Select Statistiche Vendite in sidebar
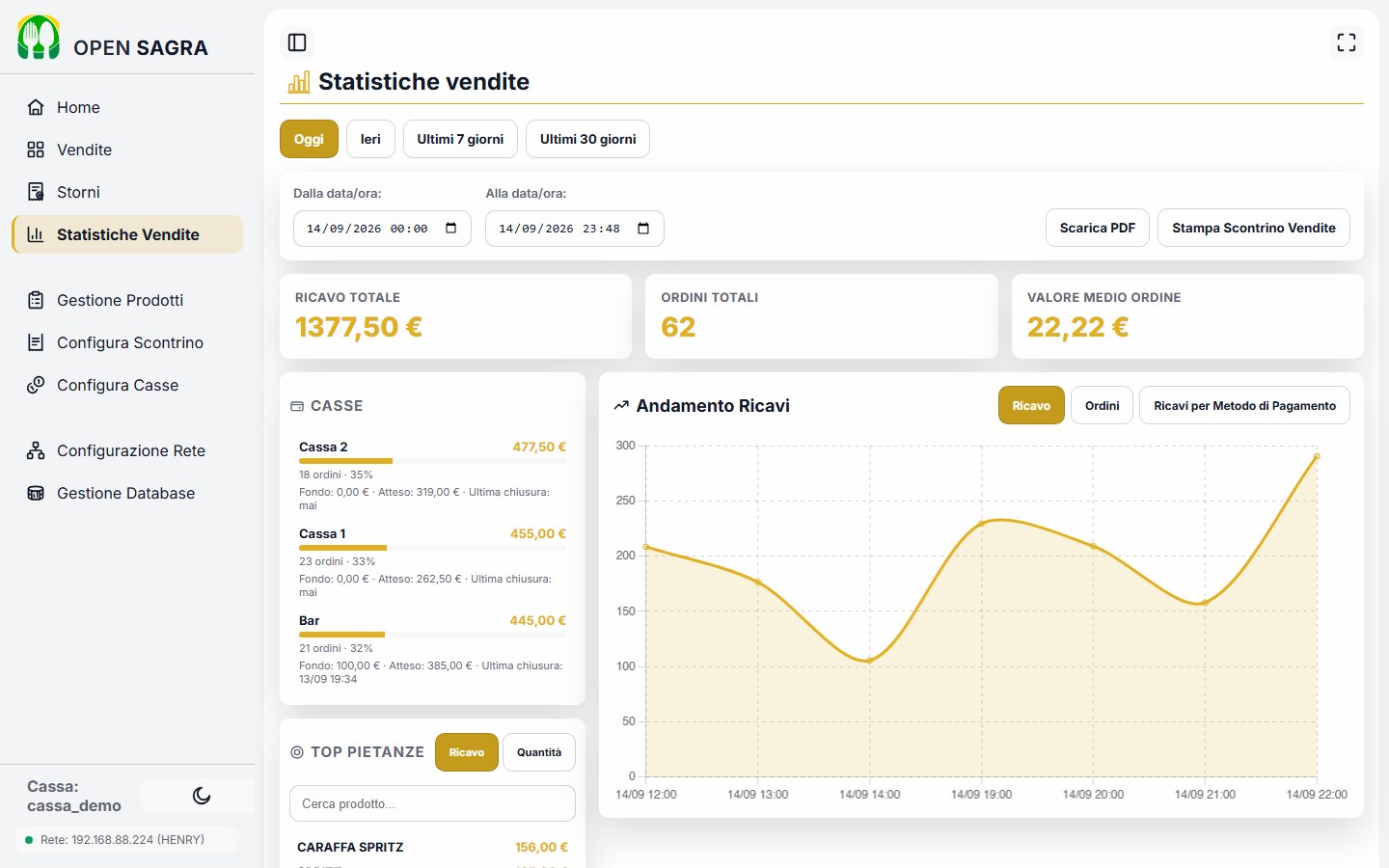Image resolution: width=1389 pixels, height=868 pixels. [127, 234]
